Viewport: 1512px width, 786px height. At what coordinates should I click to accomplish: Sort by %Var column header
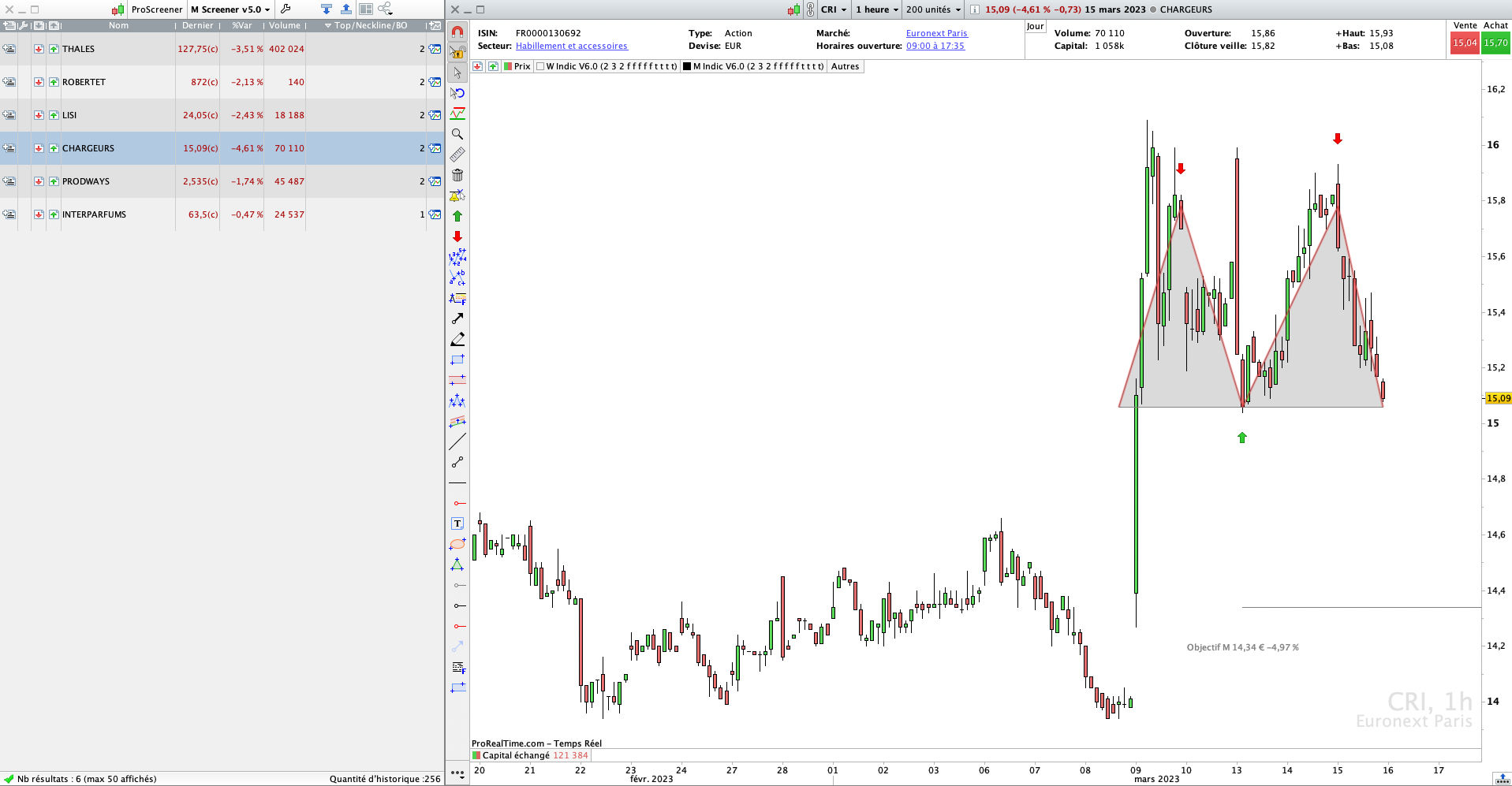point(242,25)
